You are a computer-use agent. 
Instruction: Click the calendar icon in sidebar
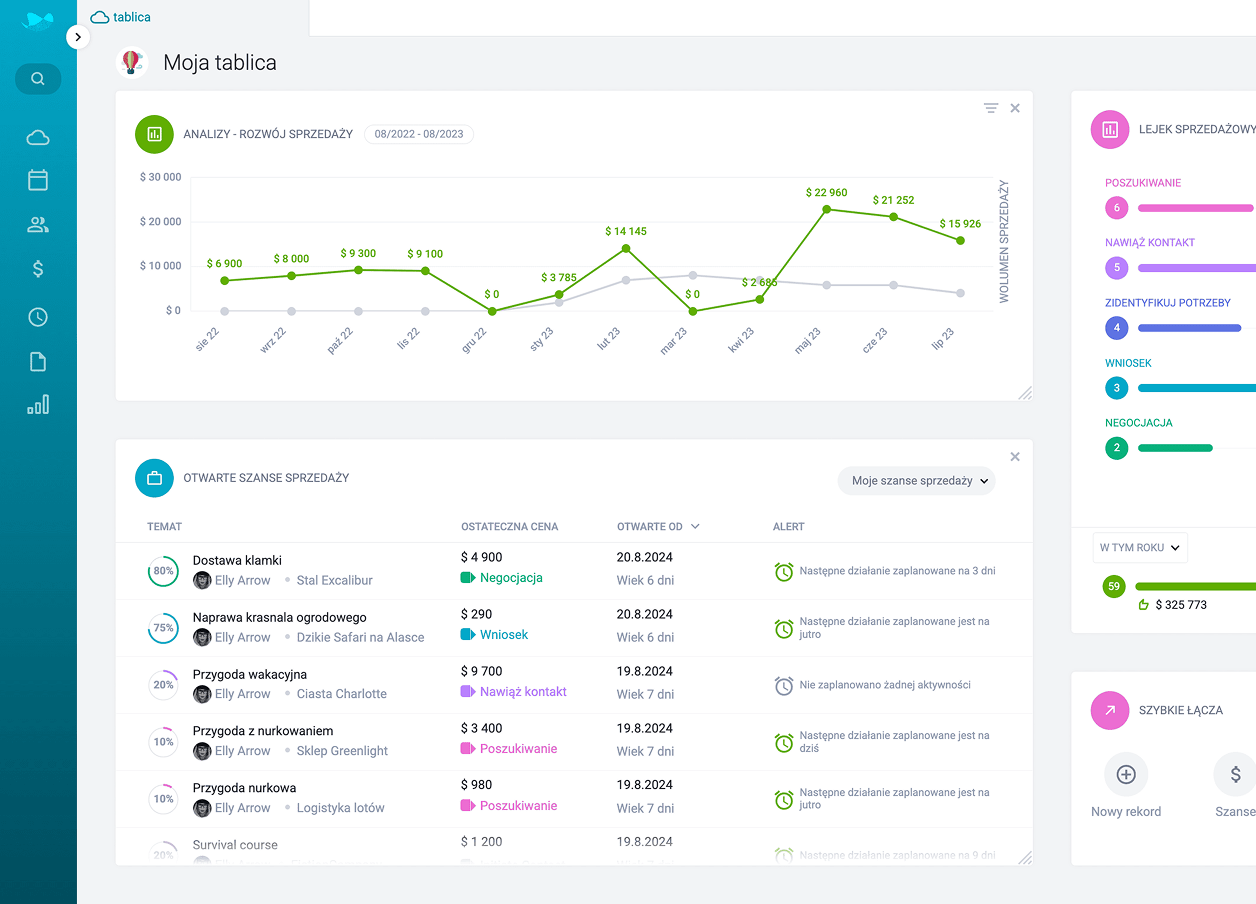coord(38,180)
